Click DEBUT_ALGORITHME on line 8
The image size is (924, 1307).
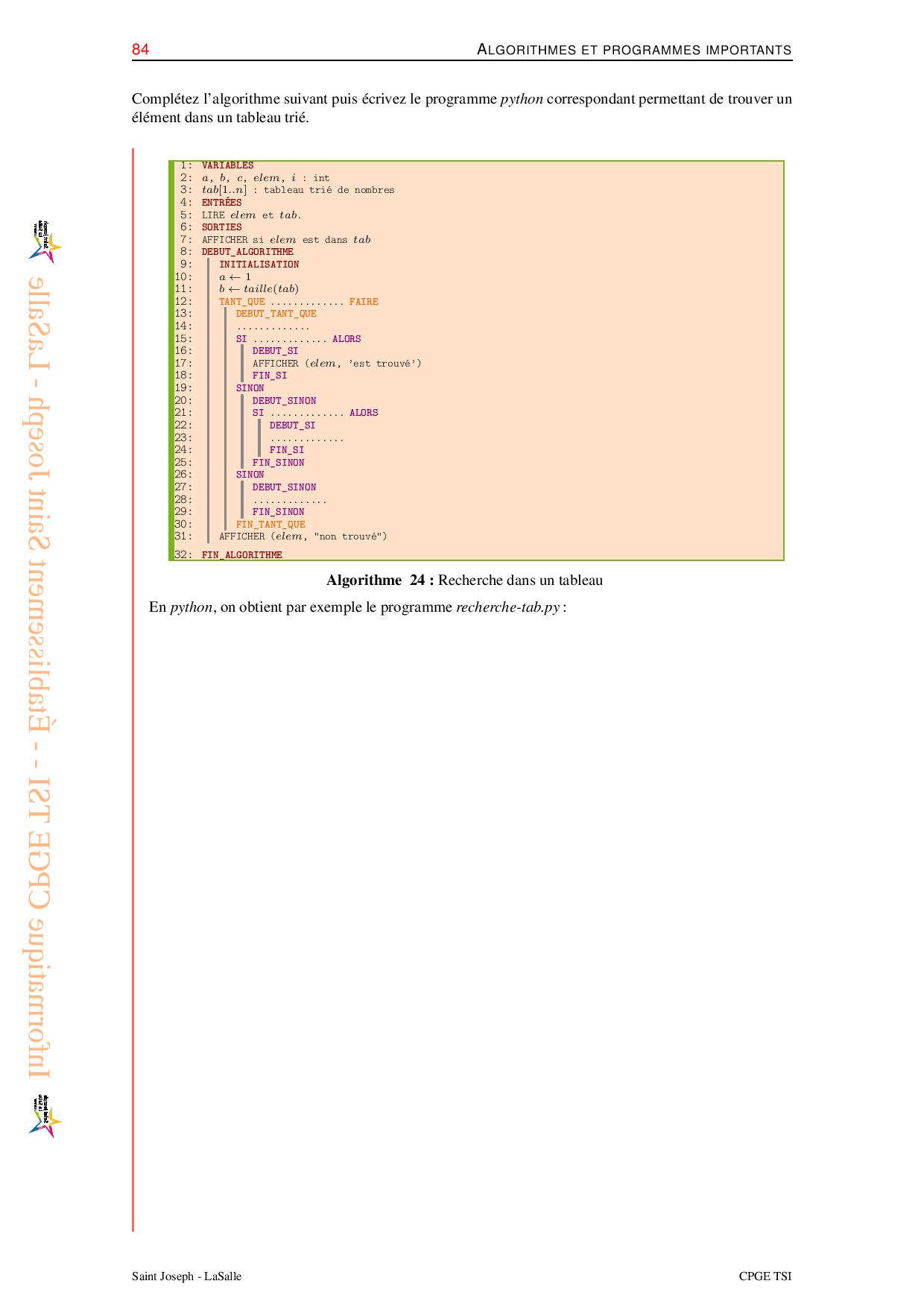click(247, 252)
